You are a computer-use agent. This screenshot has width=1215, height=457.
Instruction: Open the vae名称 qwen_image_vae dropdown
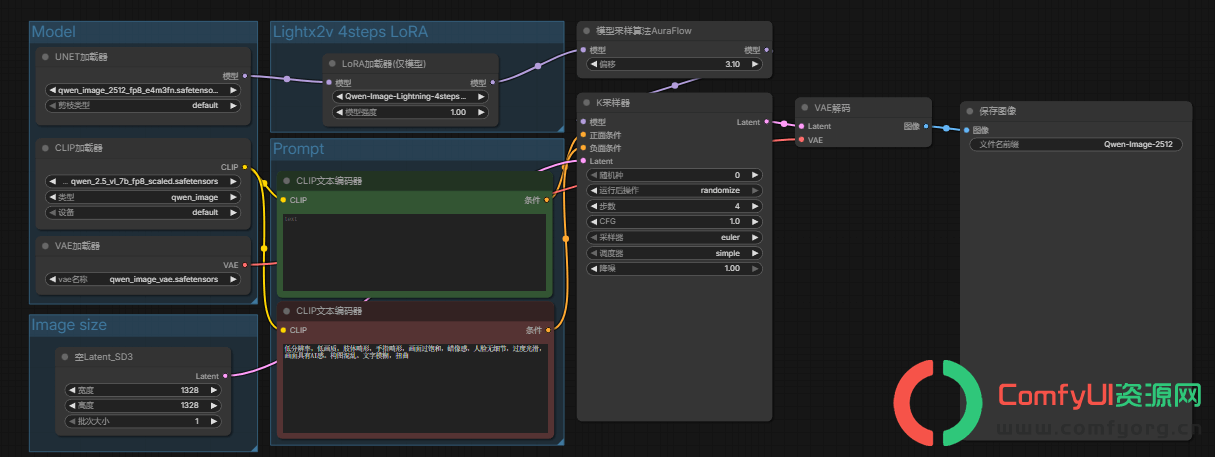point(144,280)
